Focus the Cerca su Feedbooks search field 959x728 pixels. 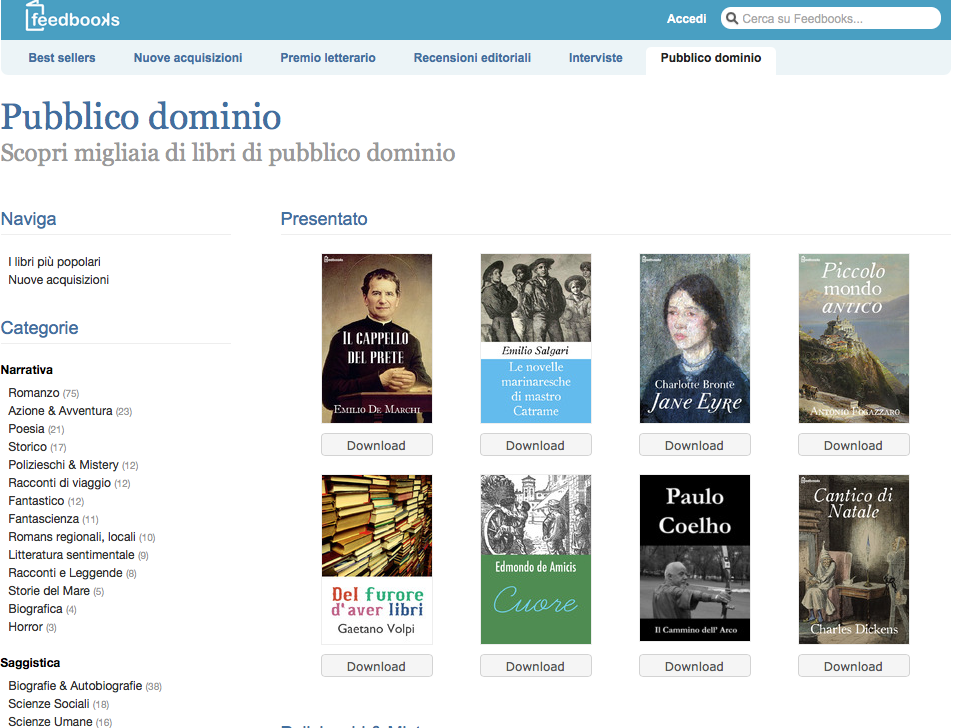[x=831, y=18]
